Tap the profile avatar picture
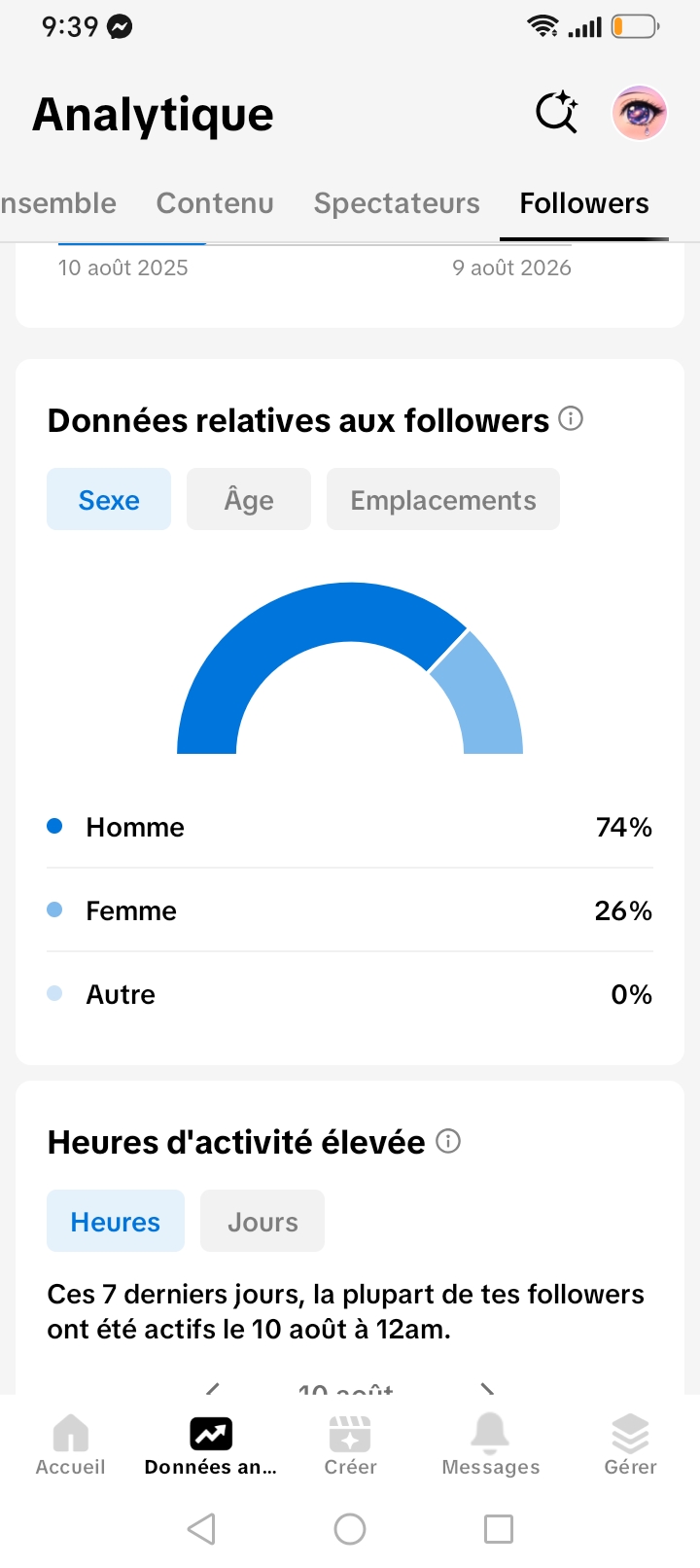This screenshot has height=1568, width=700. pyautogui.click(x=639, y=113)
